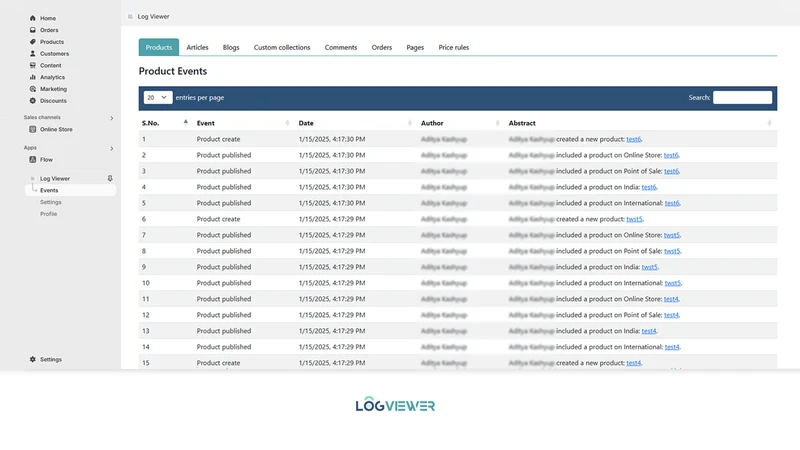The height and width of the screenshot is (450, 800).
Task: Click serial number 8 cell
Action: (144, 251)
